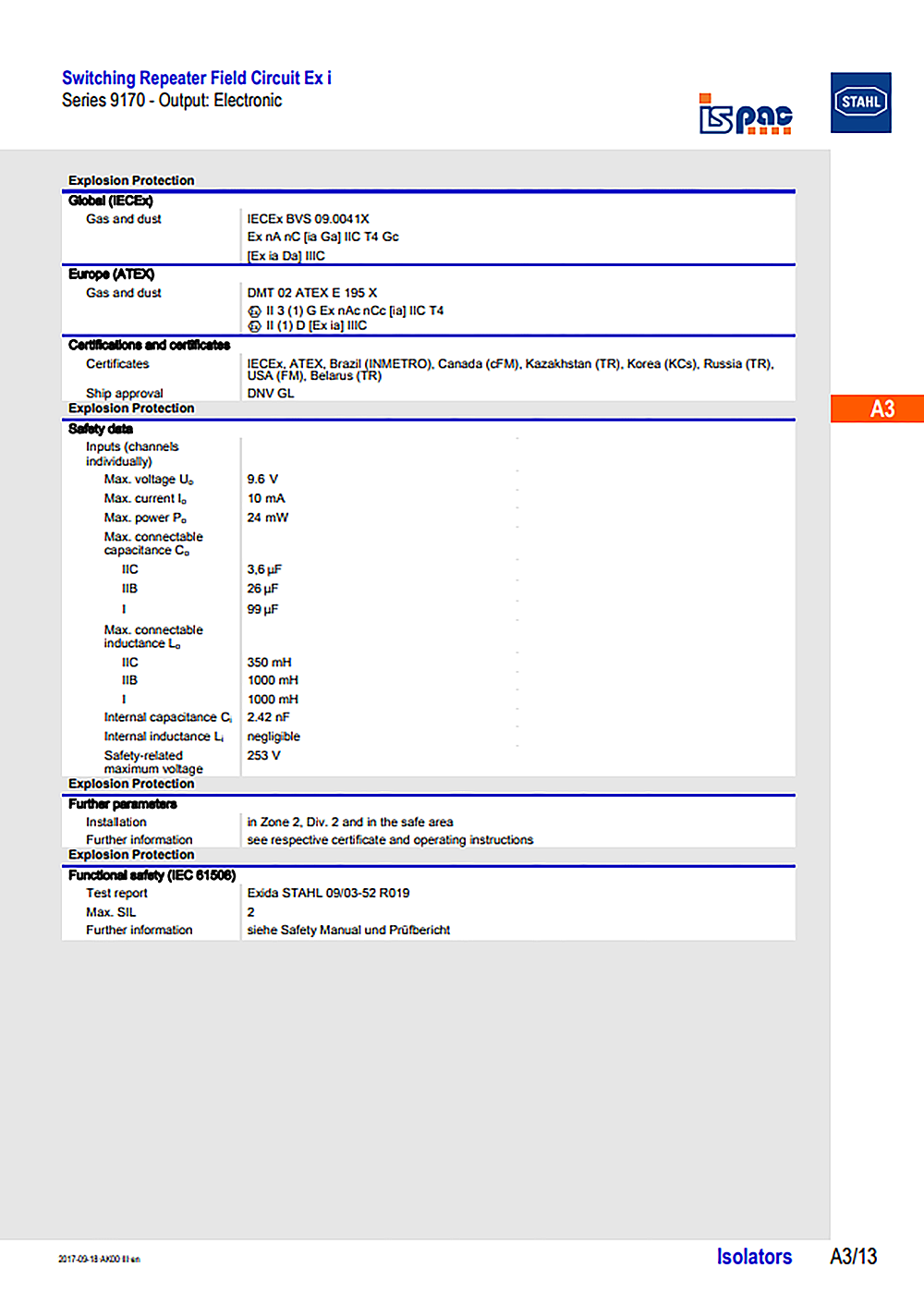924x1292 pixels.
Task: Select the '99 µF' capacitance value
Action: (x=262, y=609)
